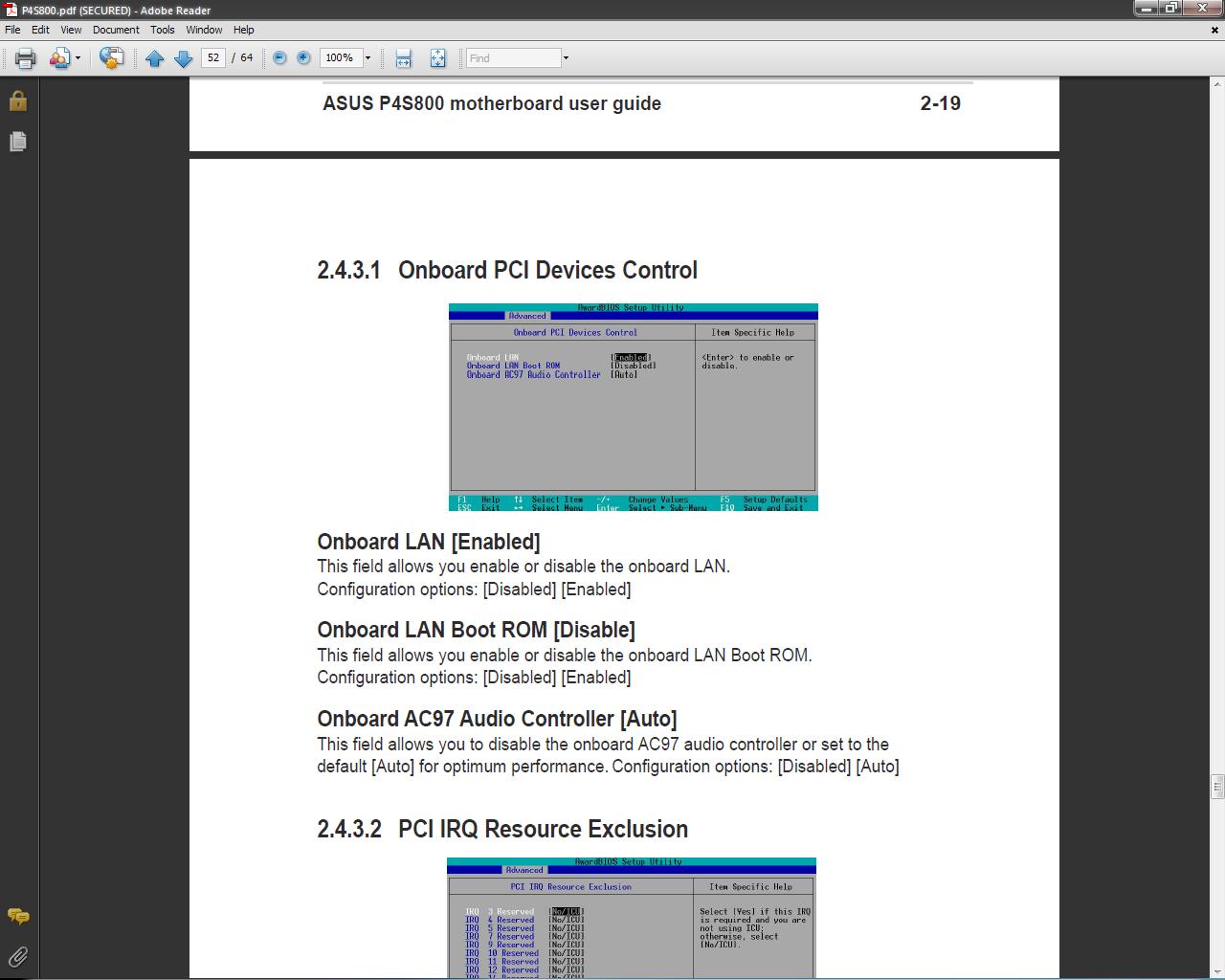Click the security lock icon in sidebar
This screenshot has width=1225, height=980.
tap(17, 100)
